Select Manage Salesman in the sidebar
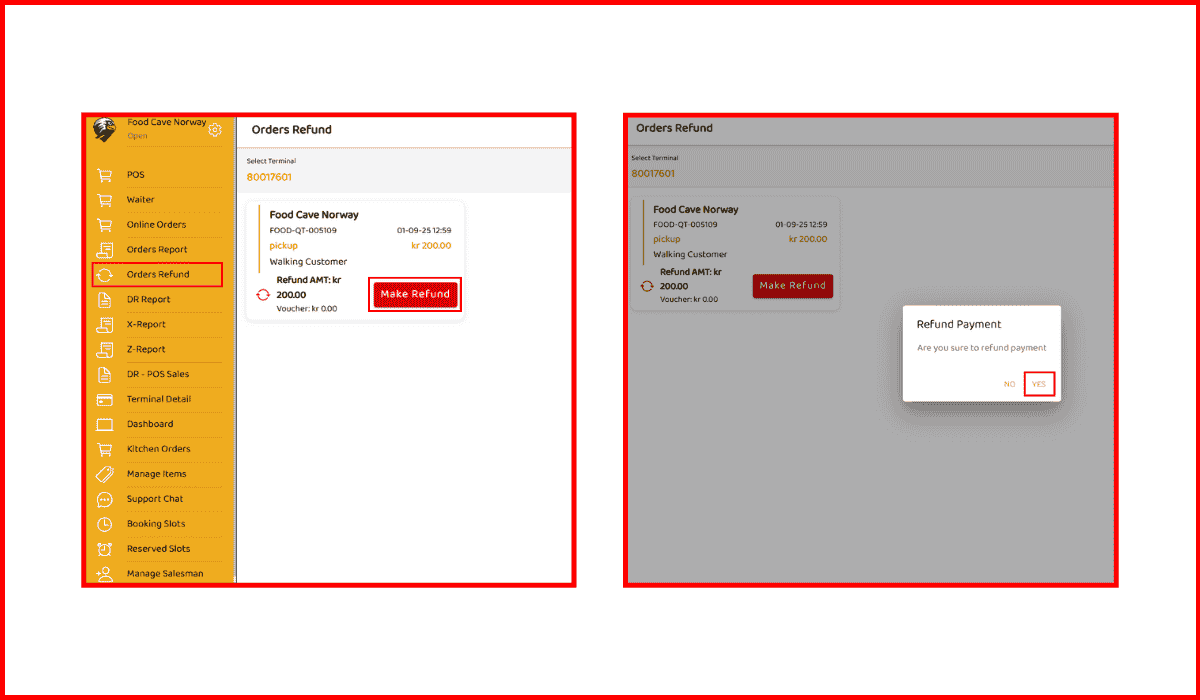This screenshot has height=700, width=1200. pos(164,574)
